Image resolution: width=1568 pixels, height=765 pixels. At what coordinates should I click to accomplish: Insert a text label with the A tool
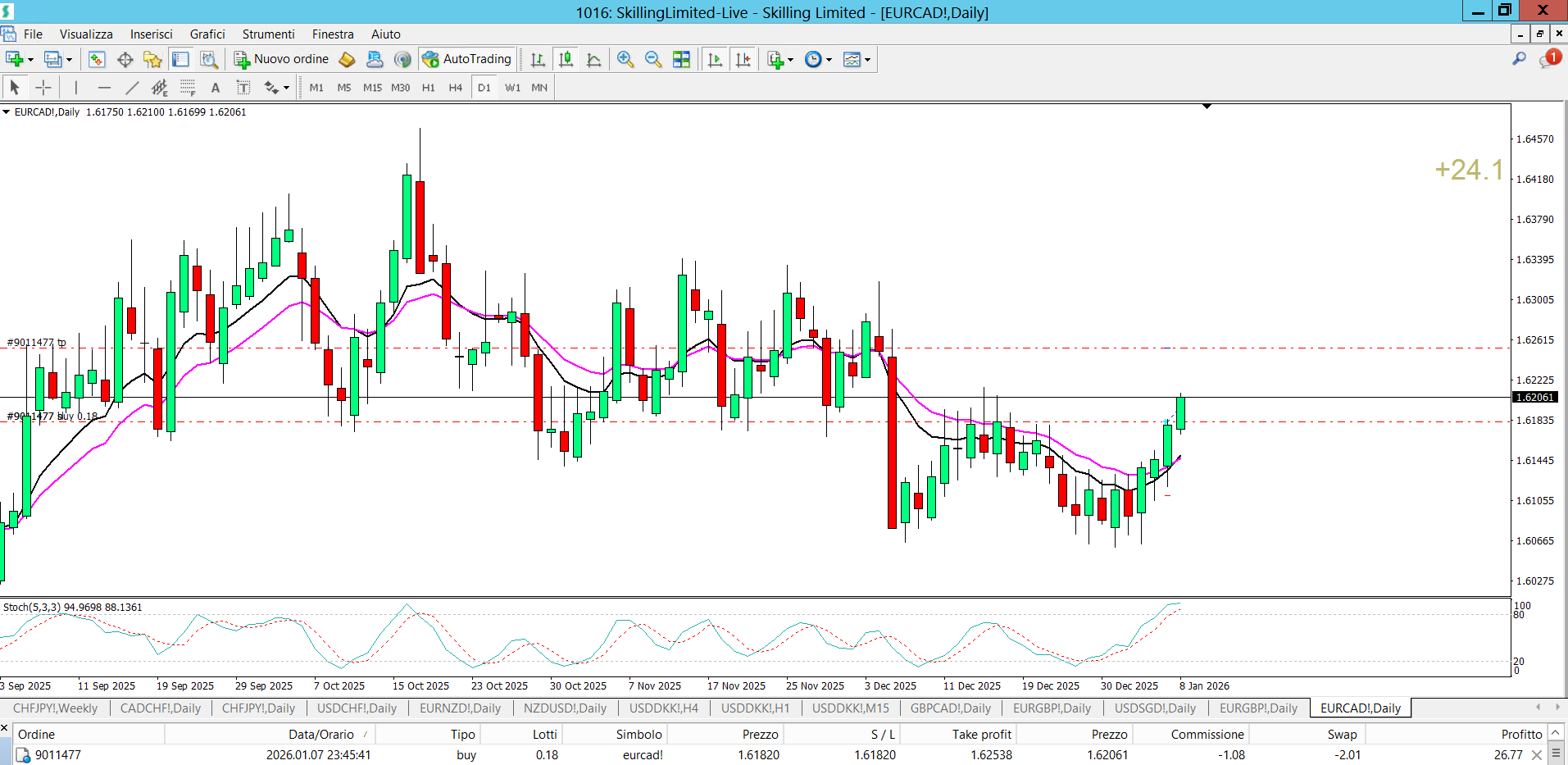click(x=216, y=88)
